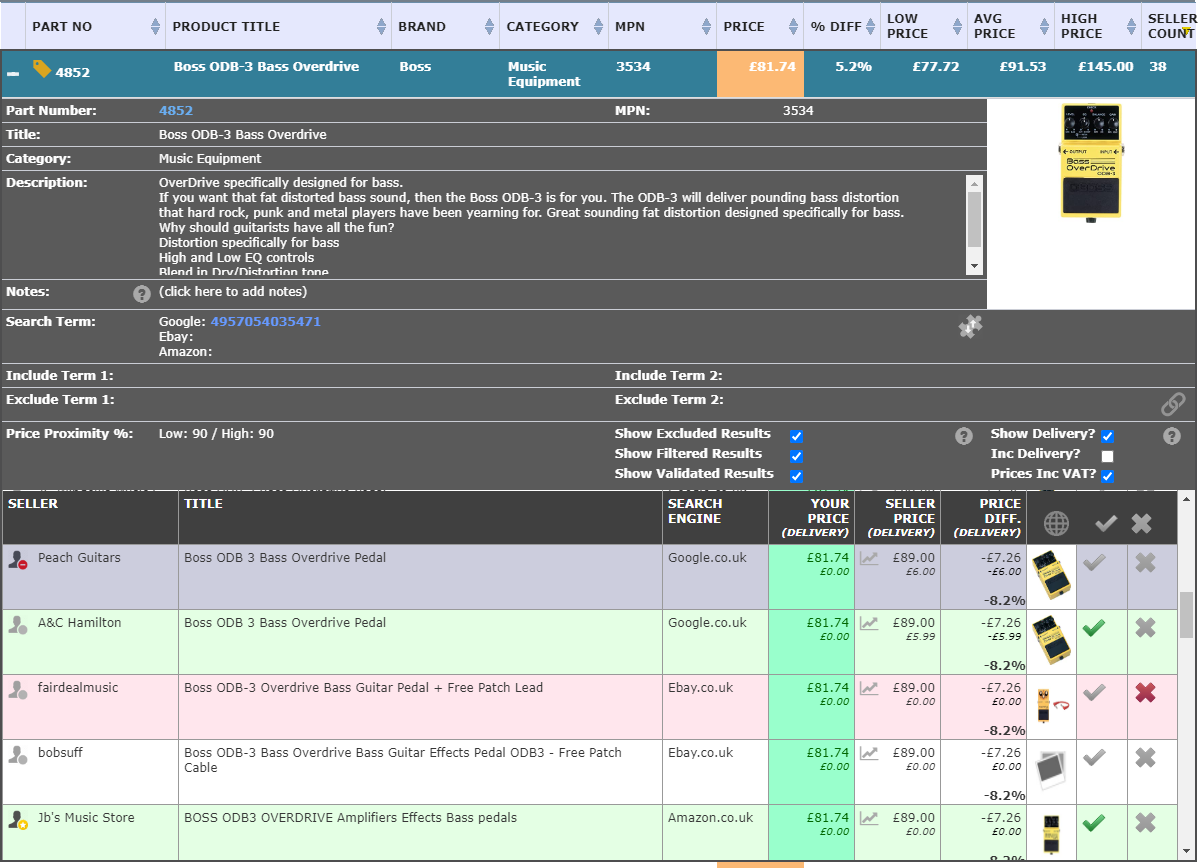Click the Price Proximity value Low: 90 / High: 90

point(216,434)
